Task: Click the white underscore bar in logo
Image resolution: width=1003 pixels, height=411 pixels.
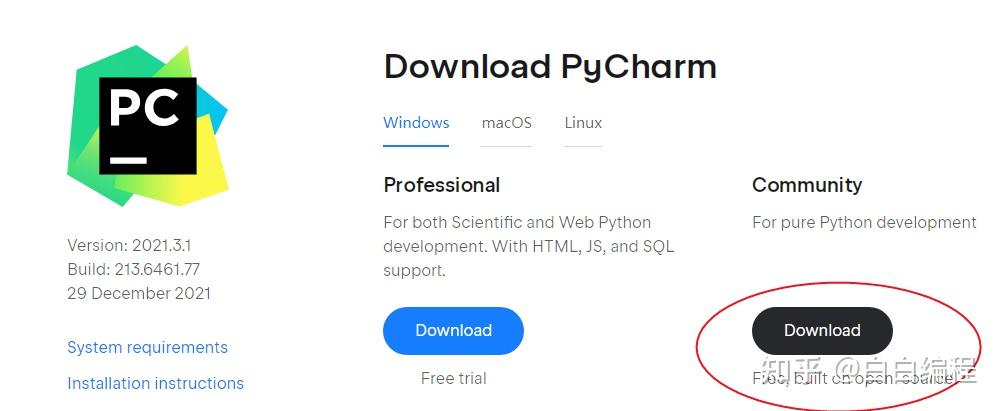Action: pyautogui.click(x=129, y=159)
